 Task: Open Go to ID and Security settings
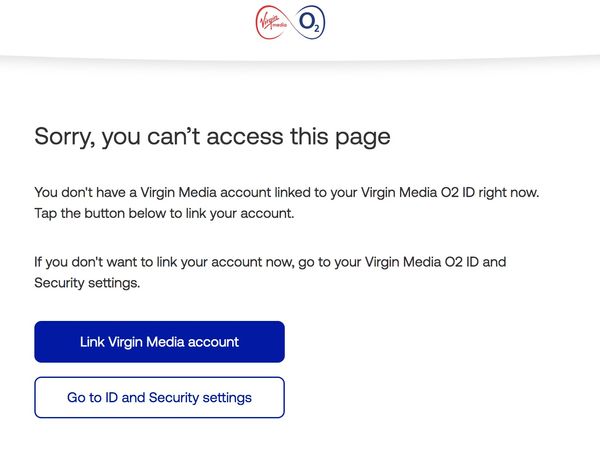(160, 397)
